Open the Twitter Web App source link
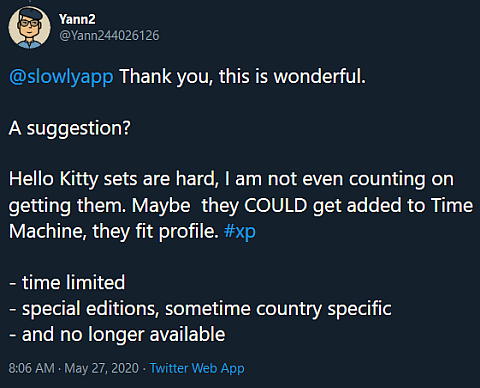 (x=197, y=368)
